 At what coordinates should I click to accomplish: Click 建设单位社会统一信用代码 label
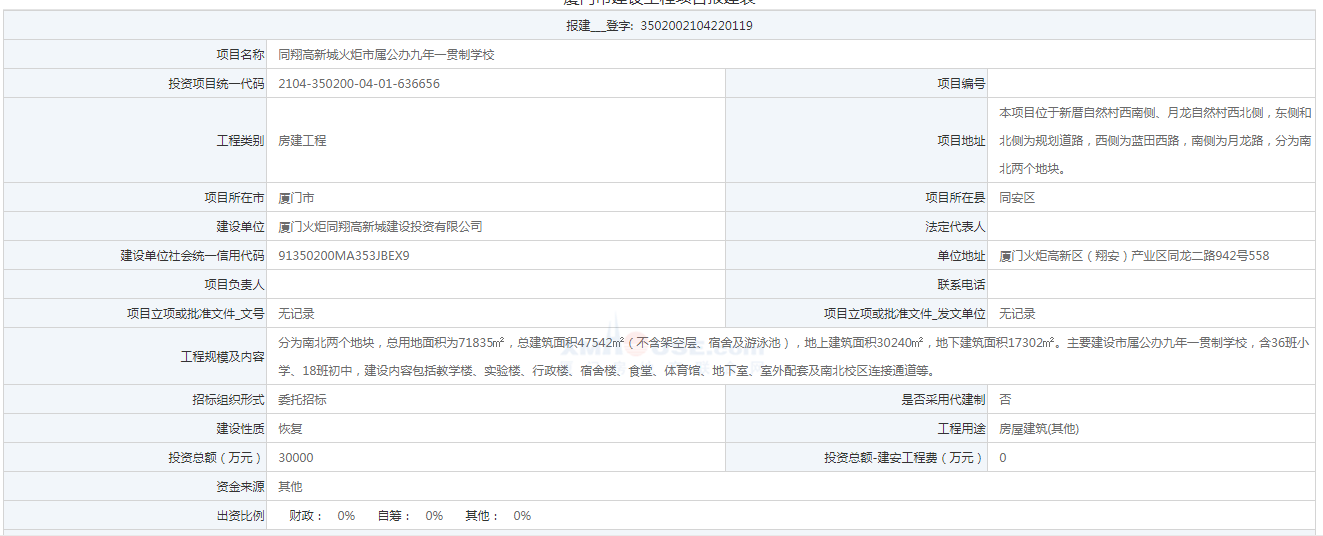coord(193,256)
